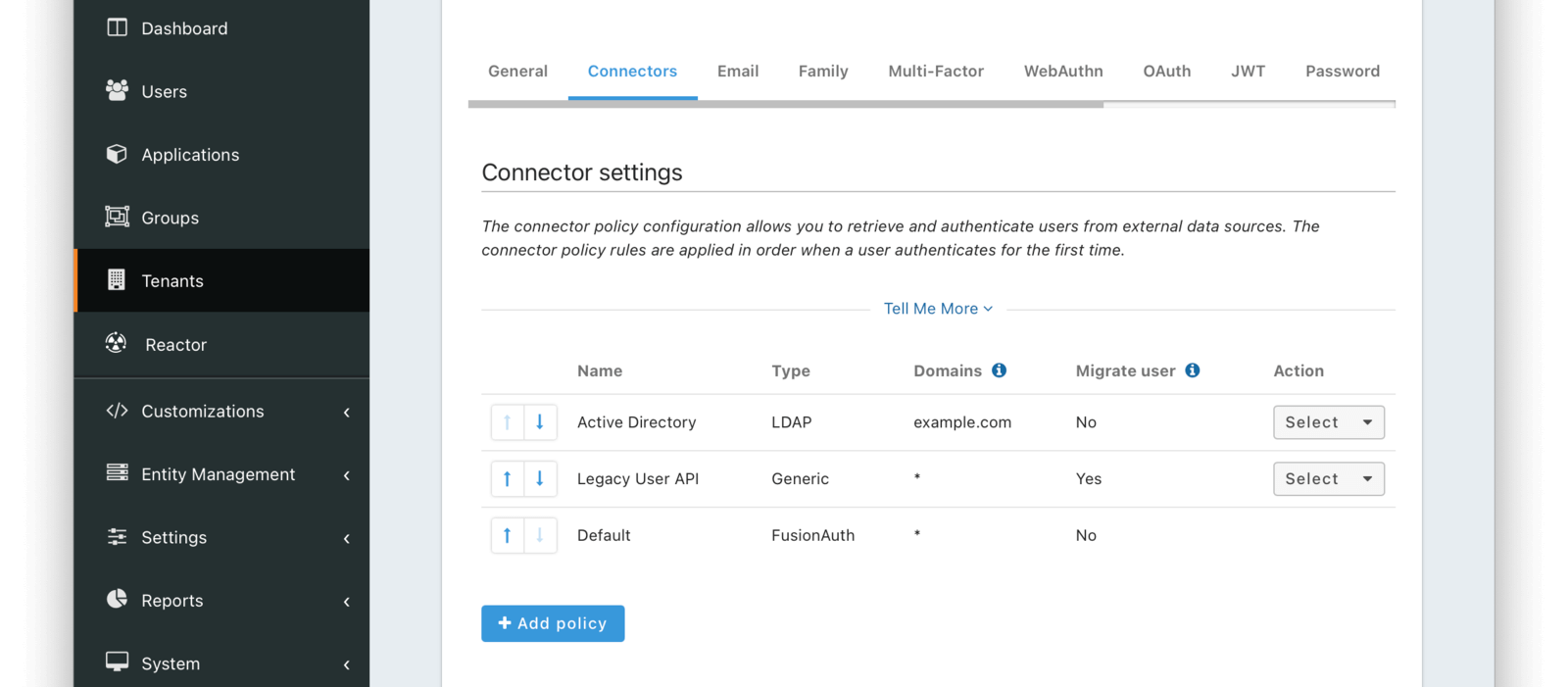Click the Legacy User API name cell
This screenshot has width=1568, height=687.
click(x=638, y=479)
